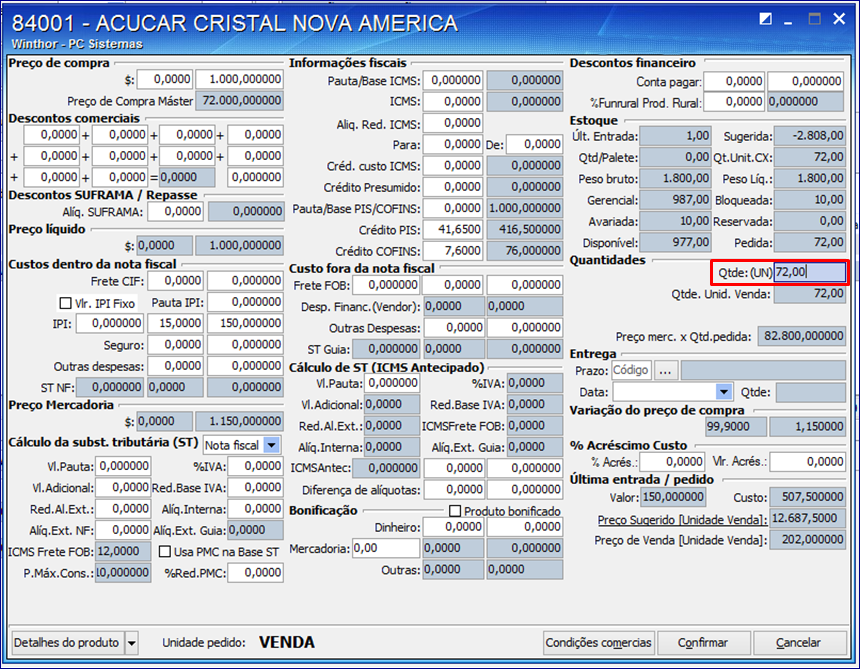The image size is (860, 669).
Task: Click the Disponível 977,00 stock value
Action: (x=676, y=242)
